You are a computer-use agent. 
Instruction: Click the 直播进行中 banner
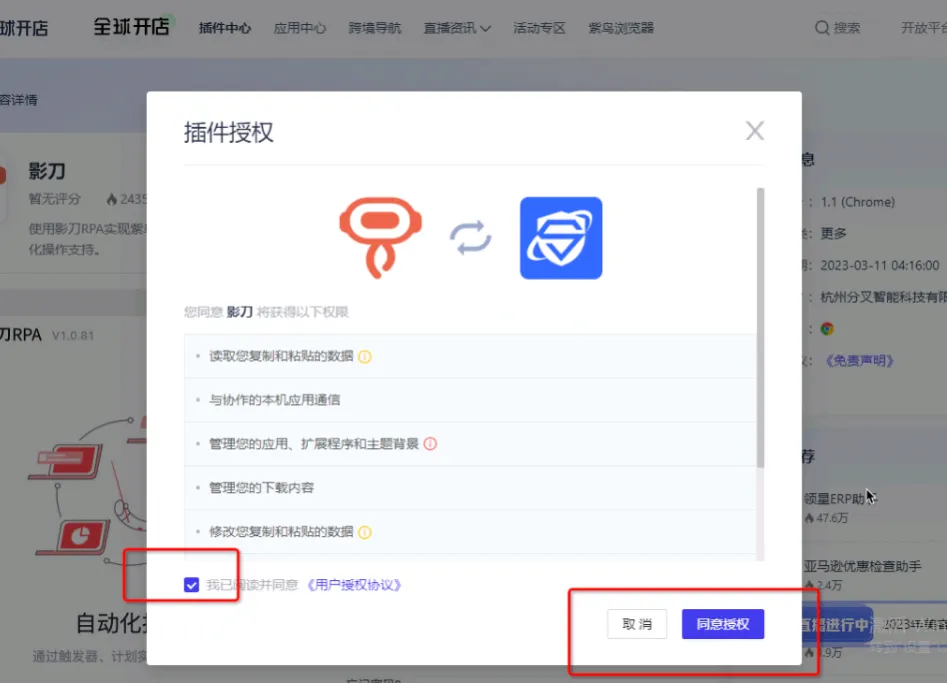(836, 624)
